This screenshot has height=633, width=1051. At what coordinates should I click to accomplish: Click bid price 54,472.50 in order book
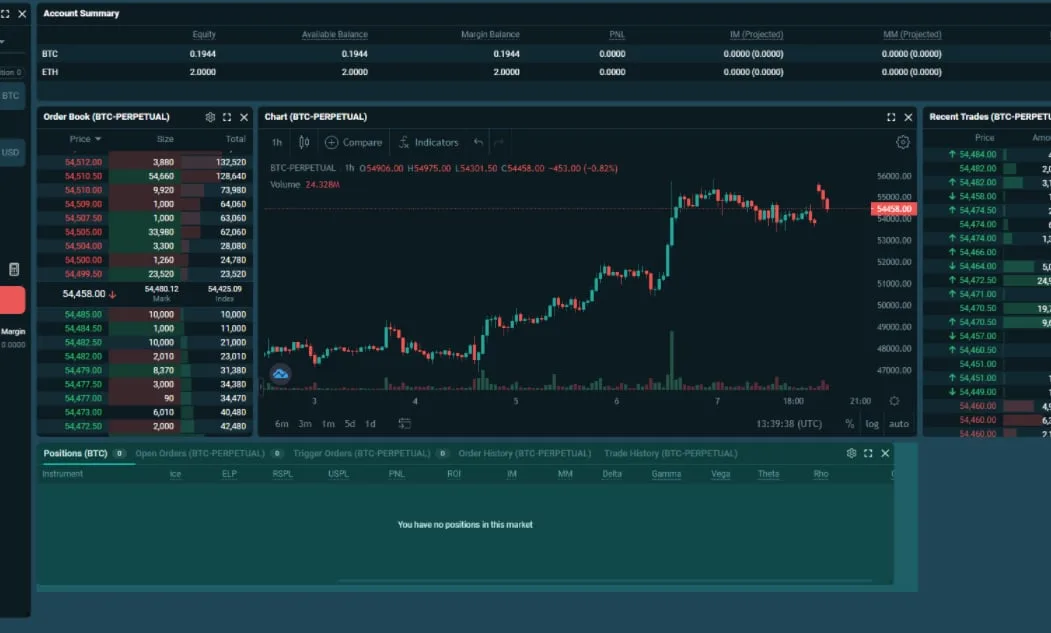(83, 426)
